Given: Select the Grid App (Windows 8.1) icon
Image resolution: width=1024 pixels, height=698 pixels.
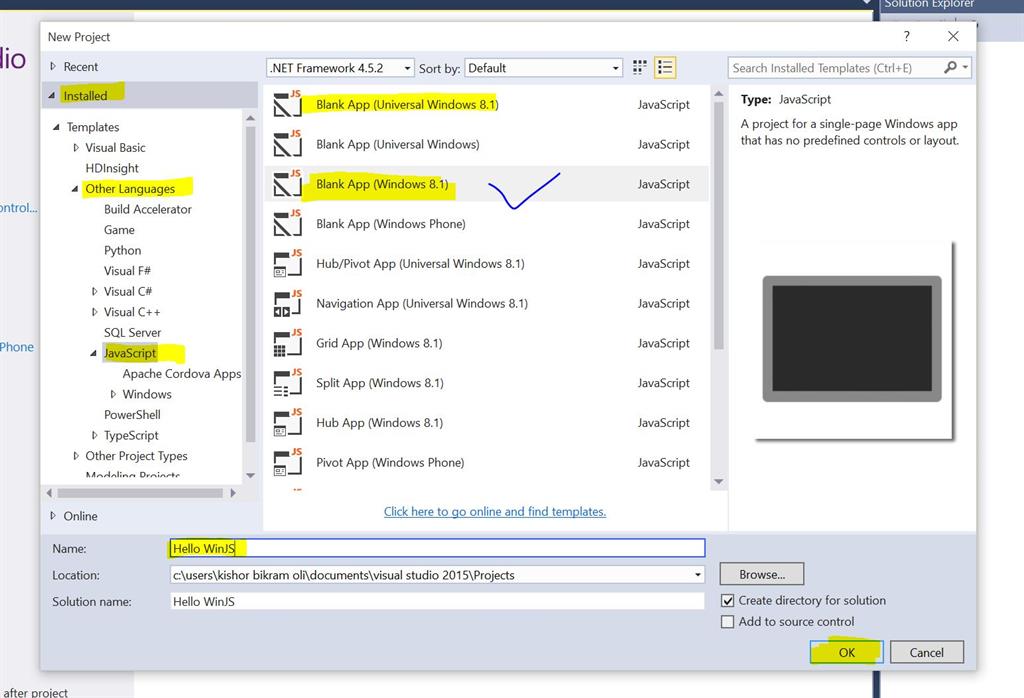Looking at the screenshot, I should (x=287, y=343).
